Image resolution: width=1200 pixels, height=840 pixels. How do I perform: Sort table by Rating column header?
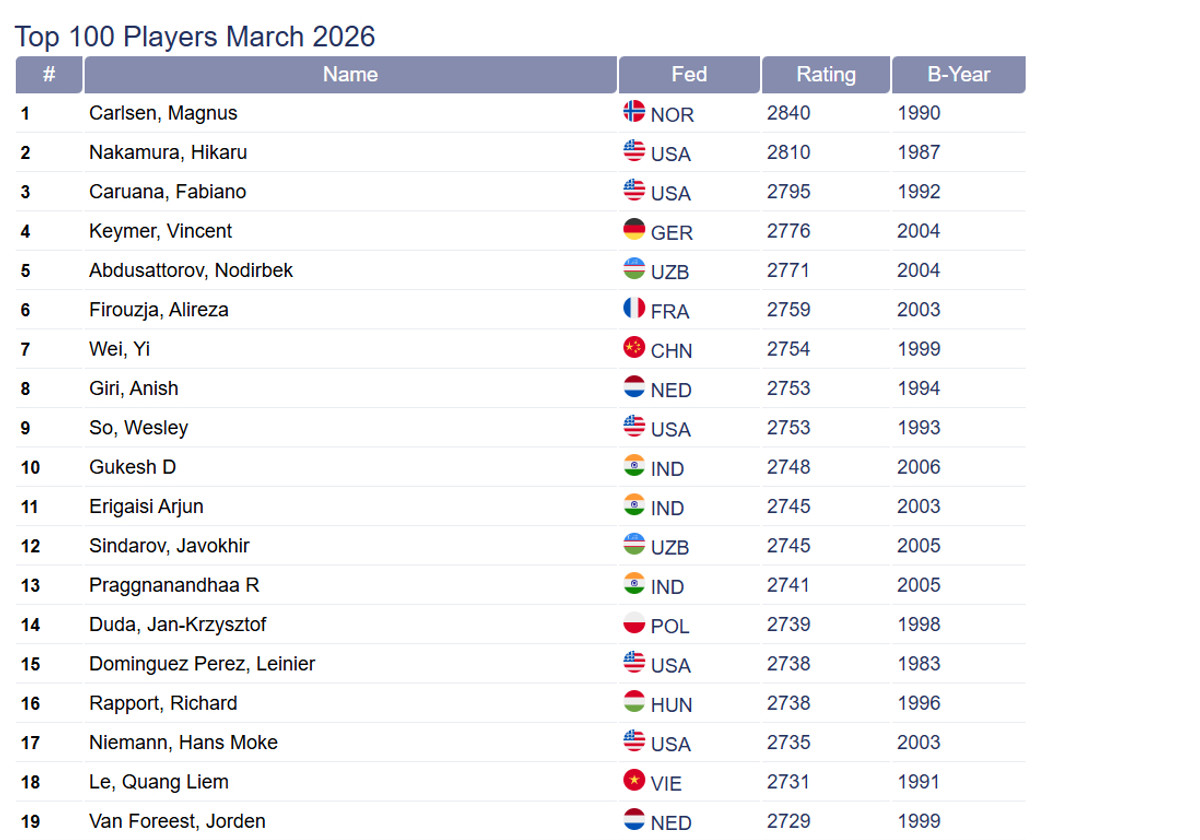tap(826, 75)
